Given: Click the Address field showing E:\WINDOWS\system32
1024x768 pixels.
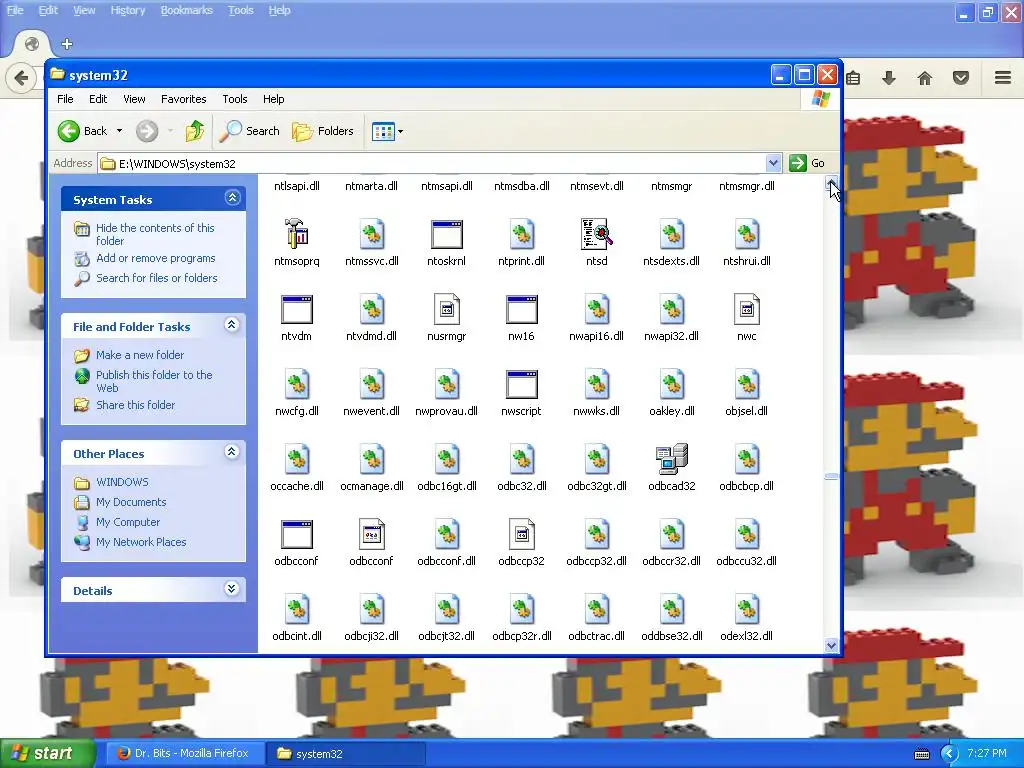Looking at the screenshot, I should coord(431,163).
